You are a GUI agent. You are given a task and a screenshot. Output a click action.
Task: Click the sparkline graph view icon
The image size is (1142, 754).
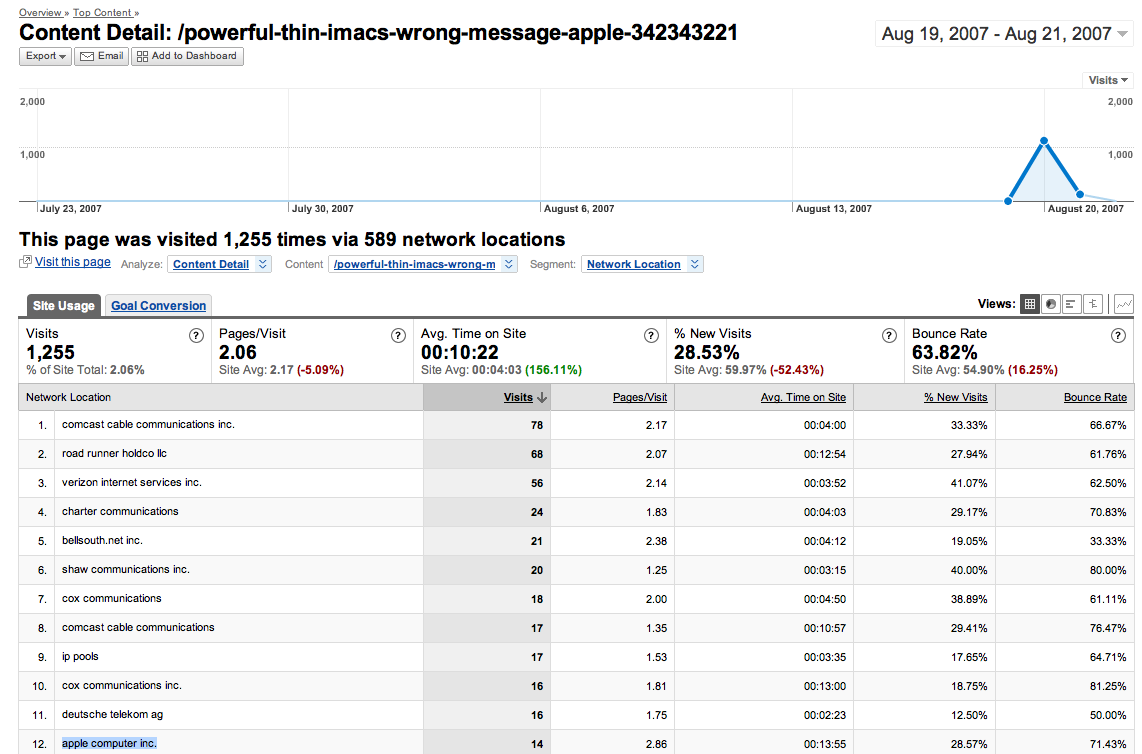1123,304
